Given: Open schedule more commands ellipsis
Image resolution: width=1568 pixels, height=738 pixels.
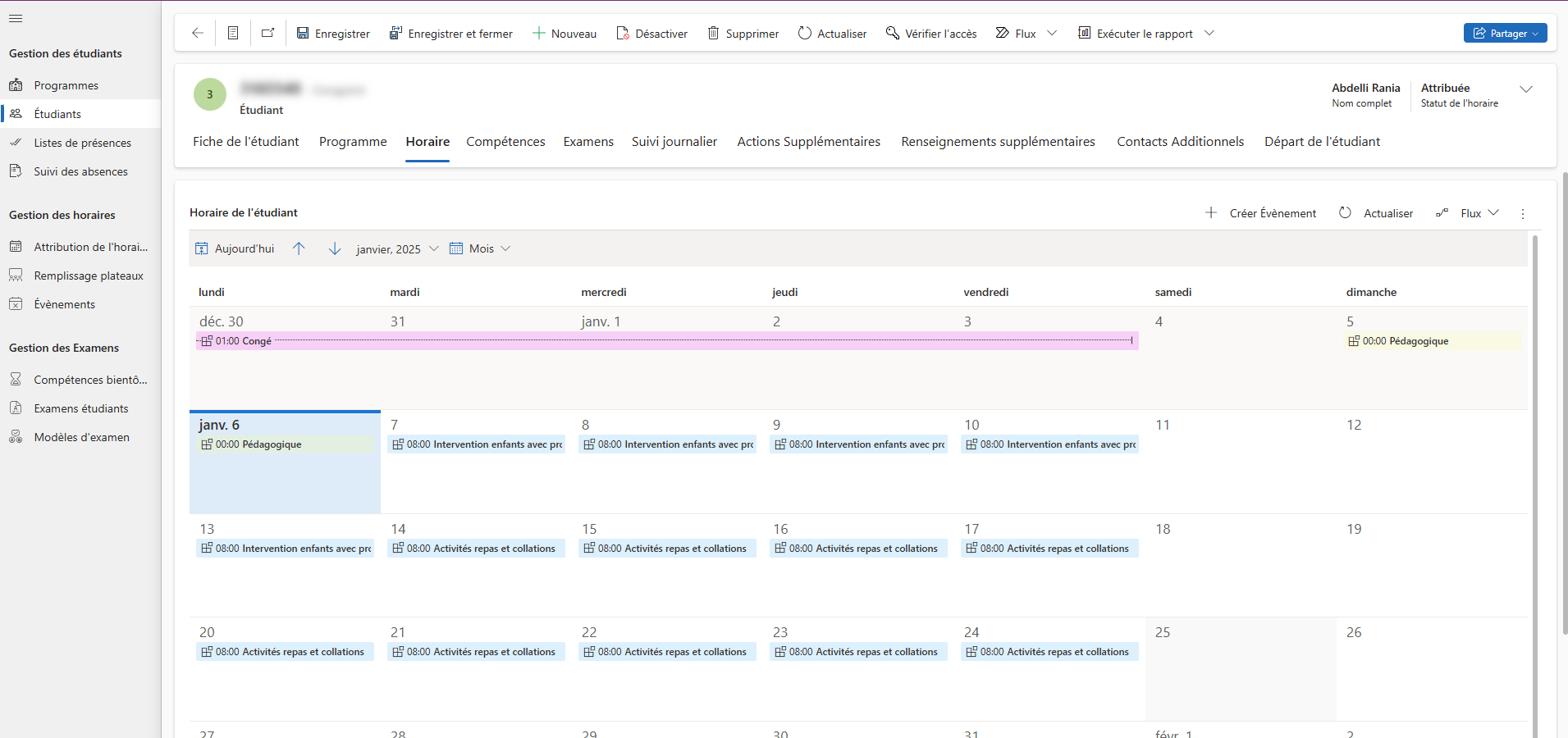Looking at the screenshot, I should click(x=1523, y=213).
